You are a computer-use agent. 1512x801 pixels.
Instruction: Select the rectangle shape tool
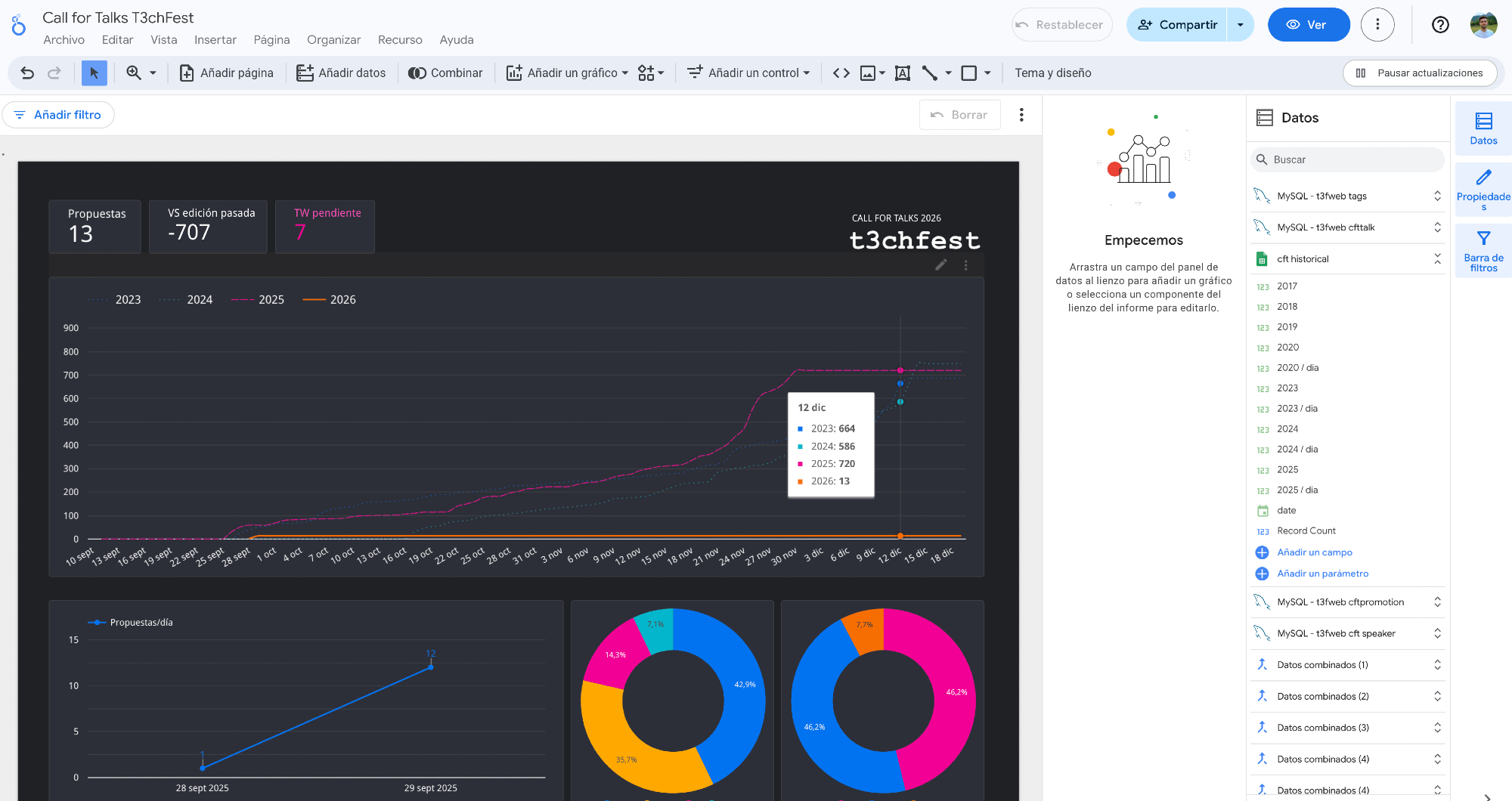tap(968, 73)
